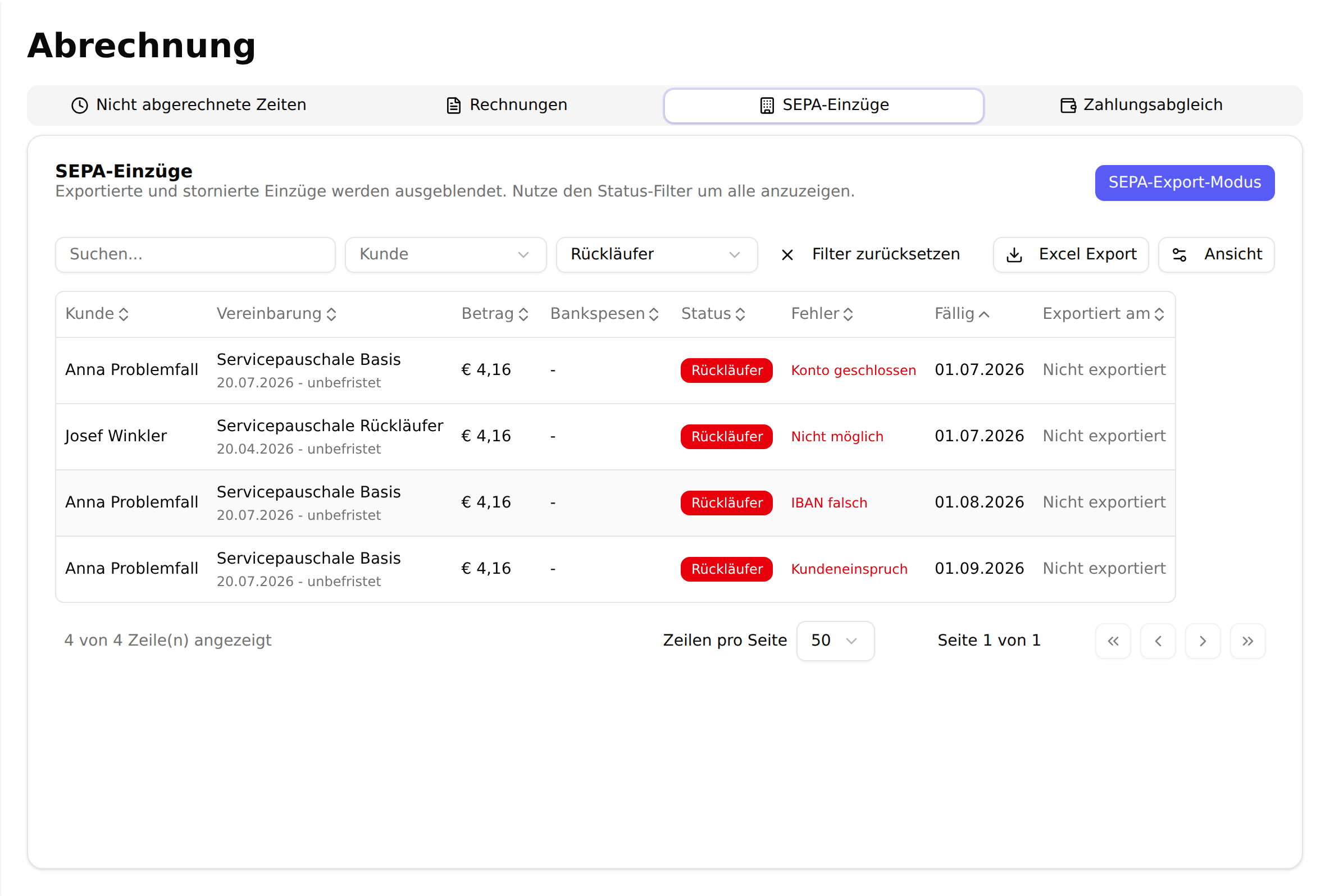Switch to Nicht abgerechnete Zeiten tab
Viewport: 1330px width, 896px height.
[x=189, y=105]
